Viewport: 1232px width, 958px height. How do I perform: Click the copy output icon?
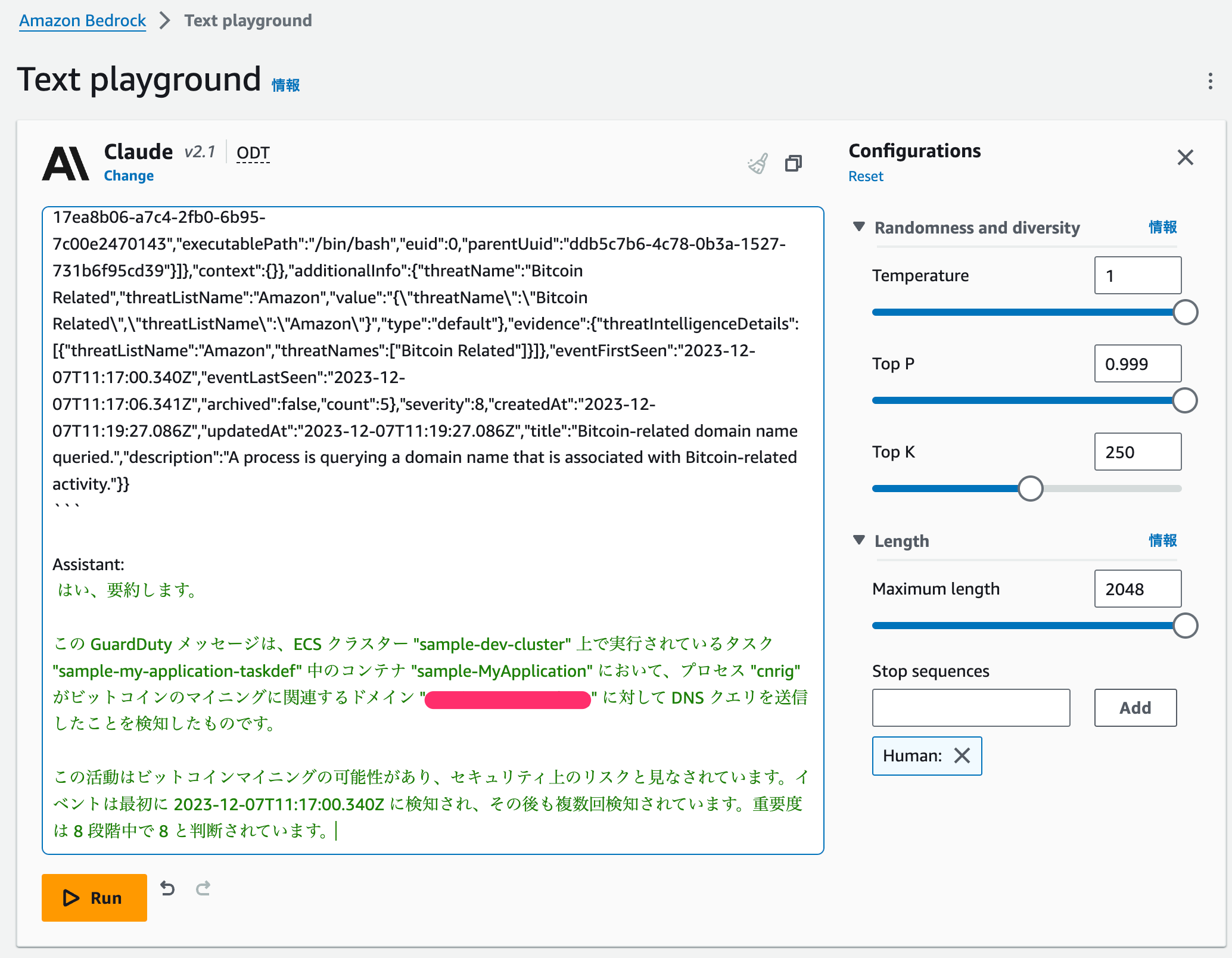pos(794,163)
